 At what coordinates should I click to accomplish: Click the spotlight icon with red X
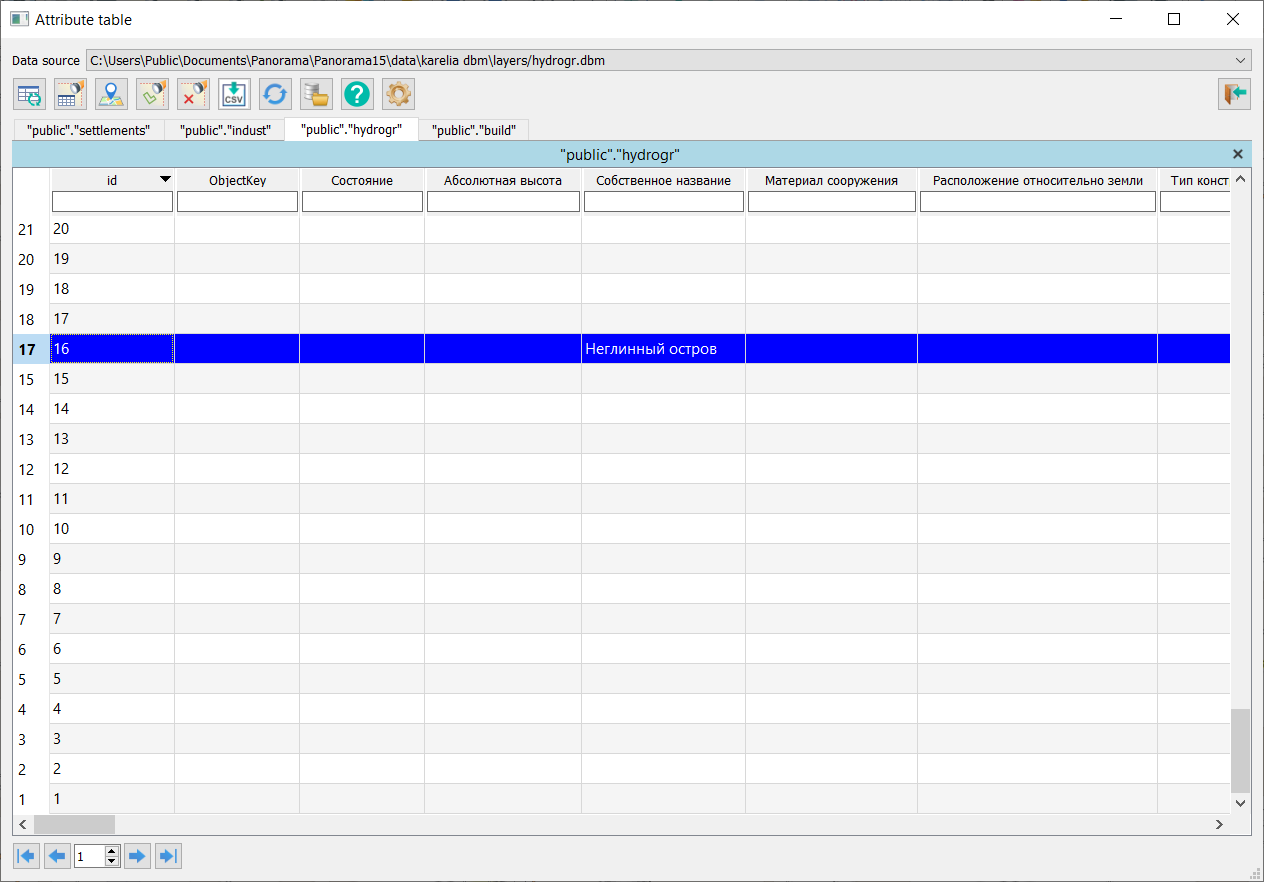pos(193,95)
